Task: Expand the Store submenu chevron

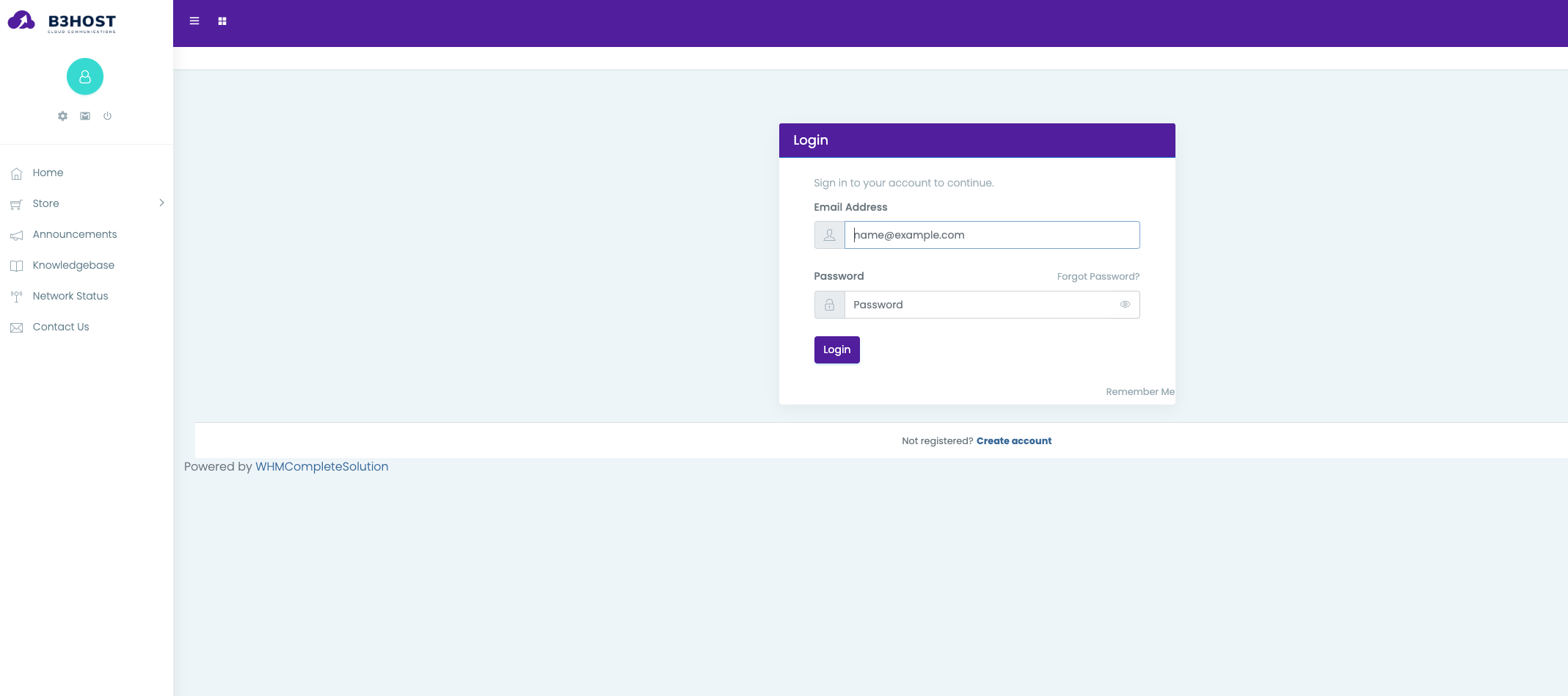Action: coord(161,203)
